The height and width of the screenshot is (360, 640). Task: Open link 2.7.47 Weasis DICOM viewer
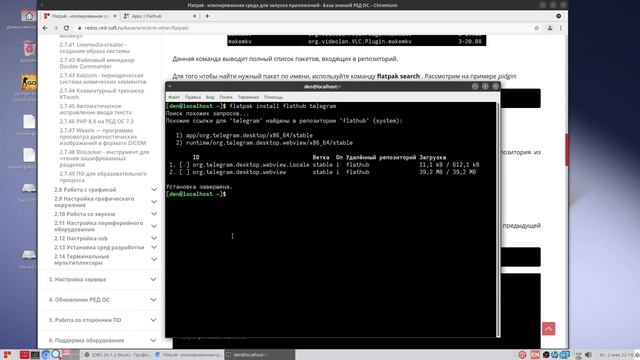click(x=102, y=137)
